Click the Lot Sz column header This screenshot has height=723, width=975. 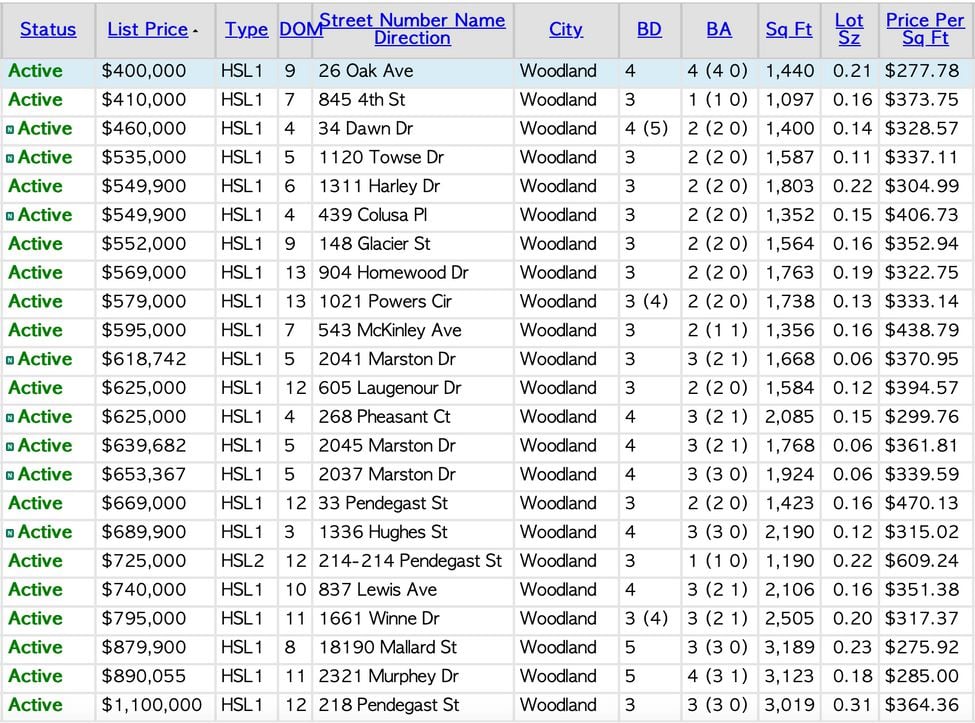point(849,29)
